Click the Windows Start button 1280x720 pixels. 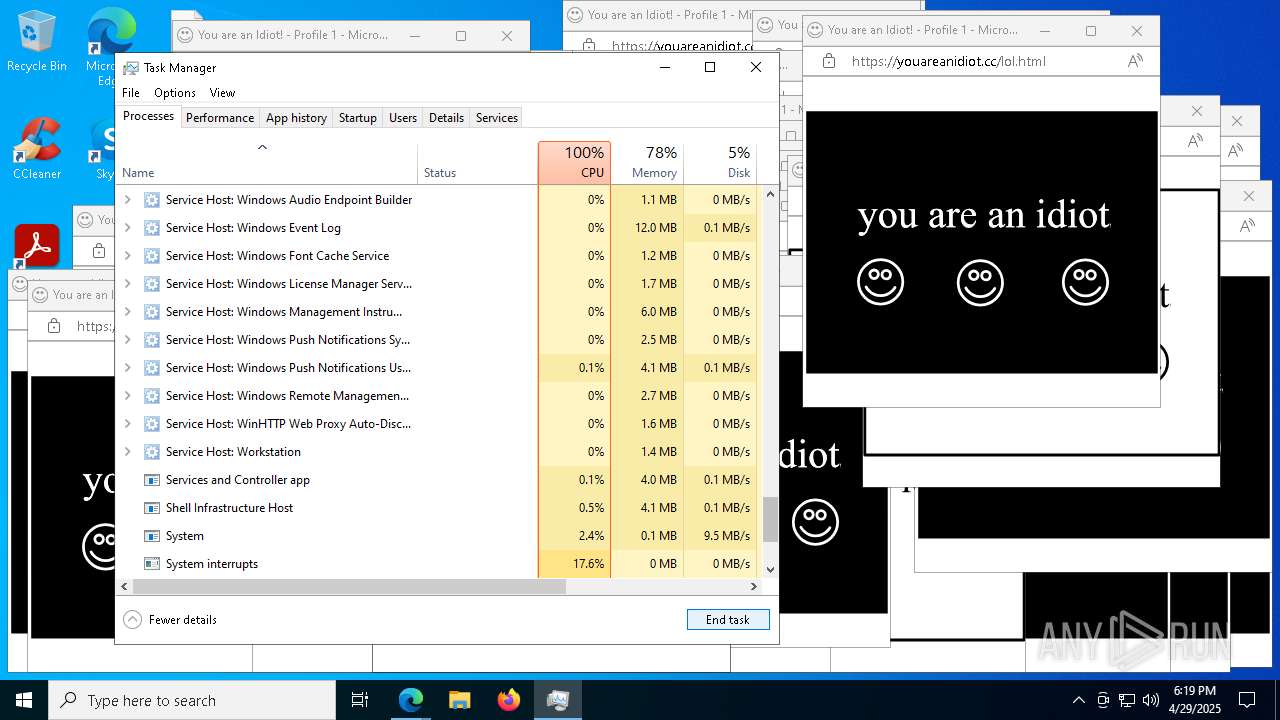click(x=24, y=700)
